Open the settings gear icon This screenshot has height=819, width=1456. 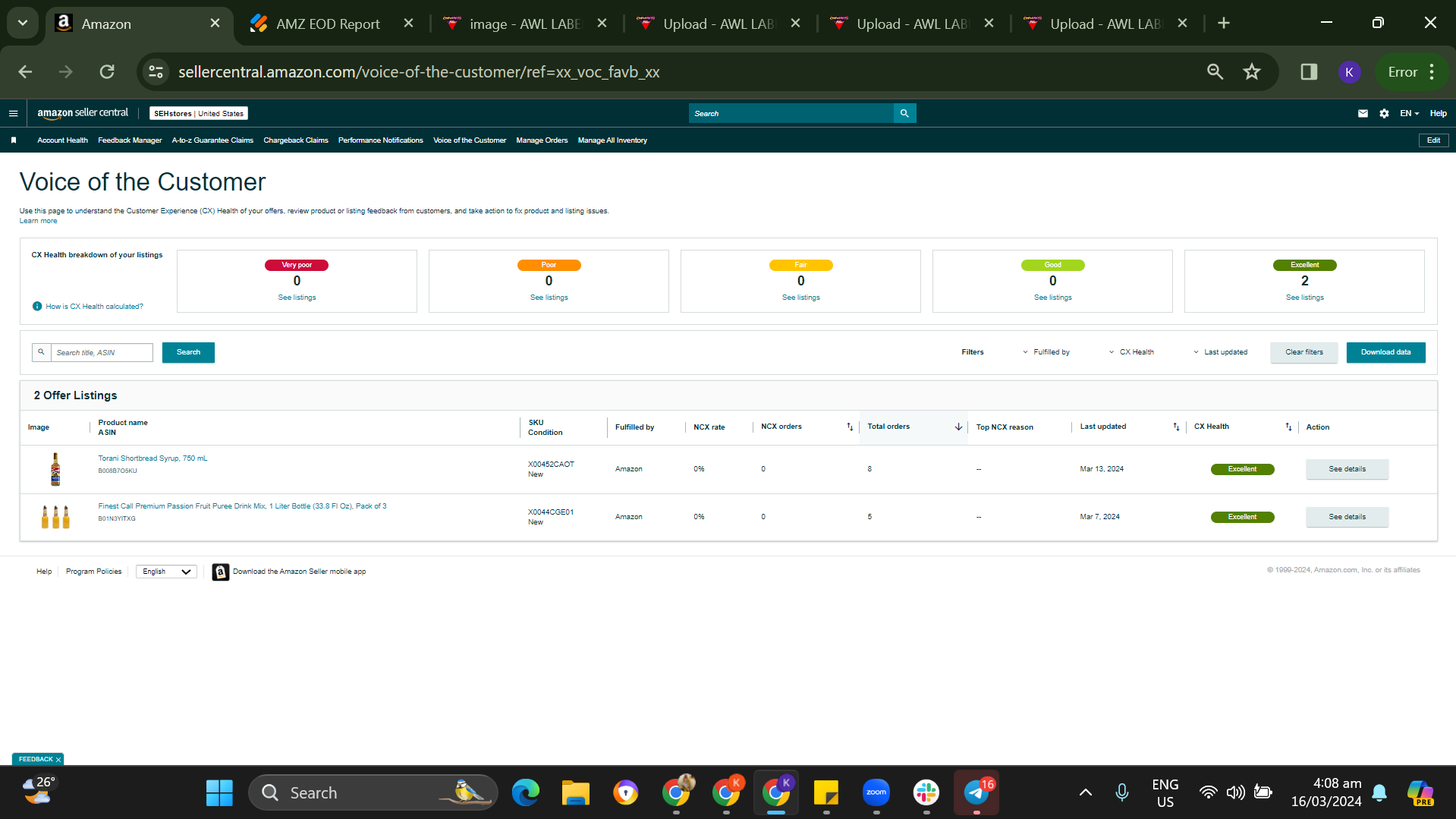1384,113
